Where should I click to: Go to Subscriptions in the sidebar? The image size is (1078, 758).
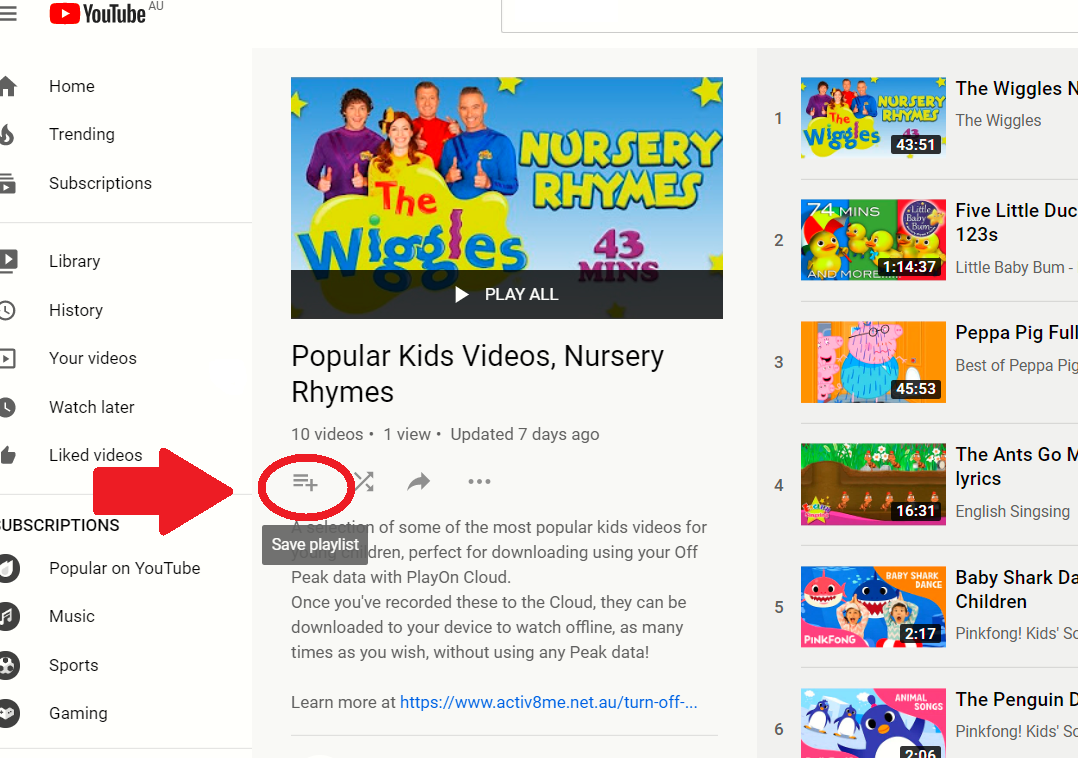tap(100, 183)
